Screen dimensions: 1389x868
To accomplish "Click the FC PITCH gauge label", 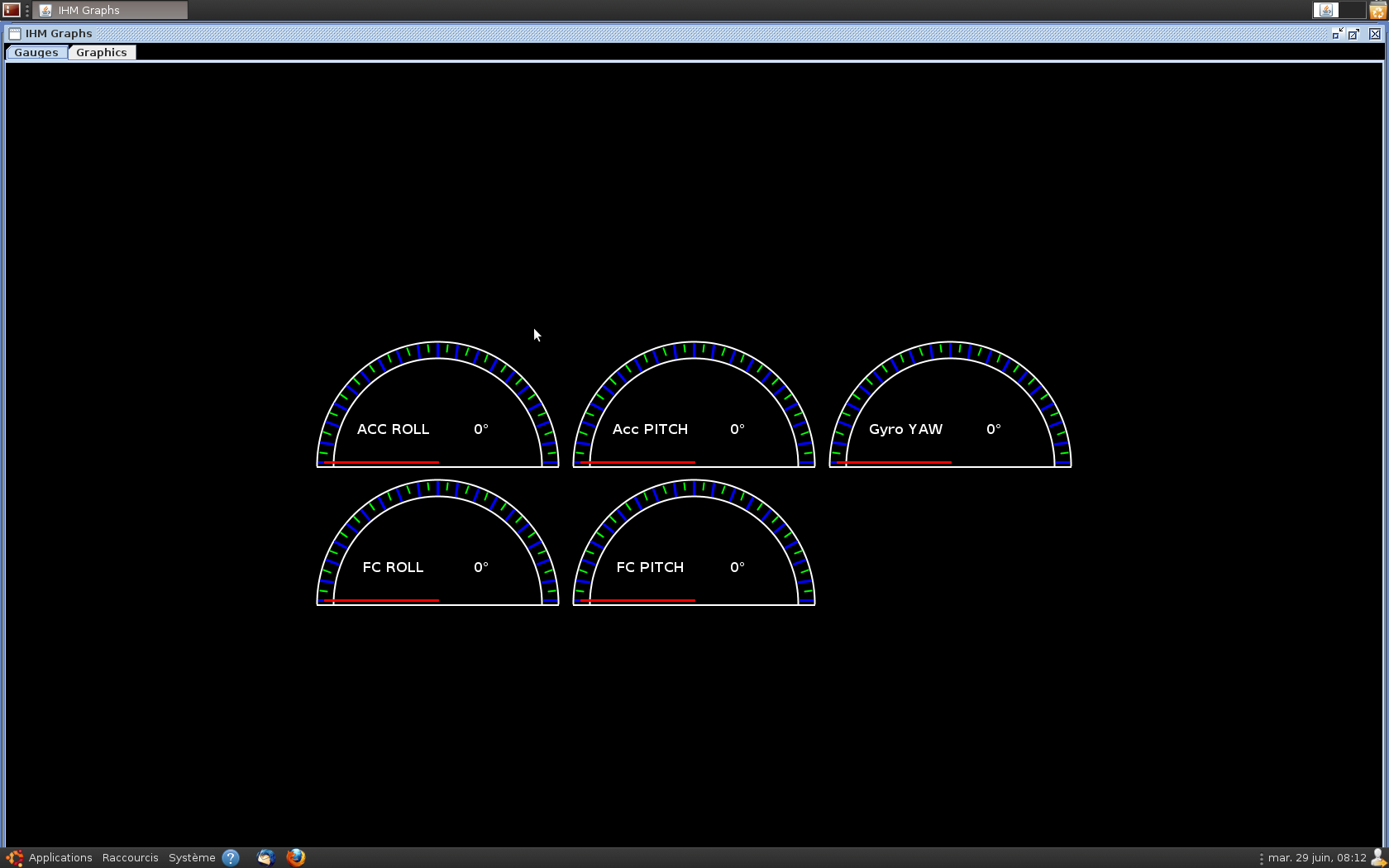I will 650,567.
